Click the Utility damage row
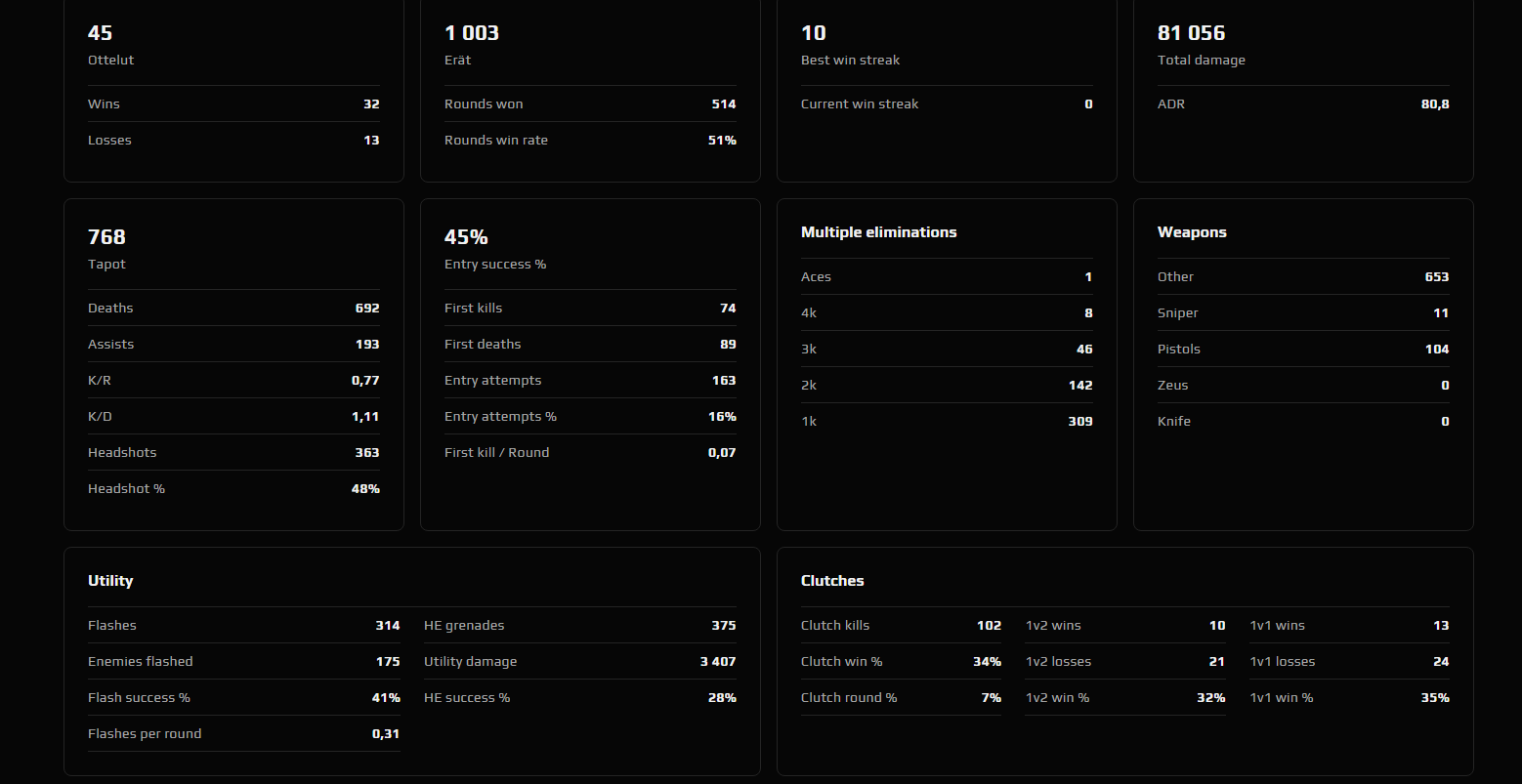The height and width of the screenshot is (784, 1522). [579, 662]
